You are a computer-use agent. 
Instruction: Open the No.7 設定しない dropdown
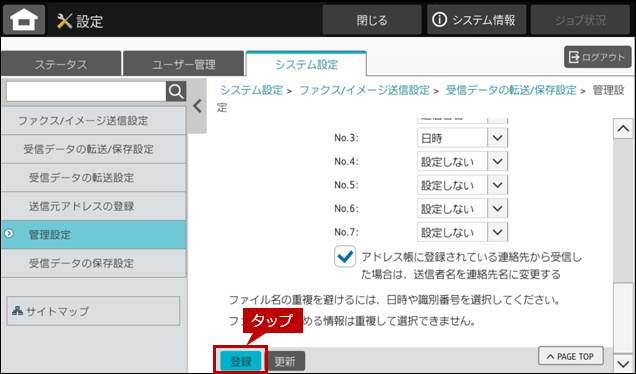[462, 232]
